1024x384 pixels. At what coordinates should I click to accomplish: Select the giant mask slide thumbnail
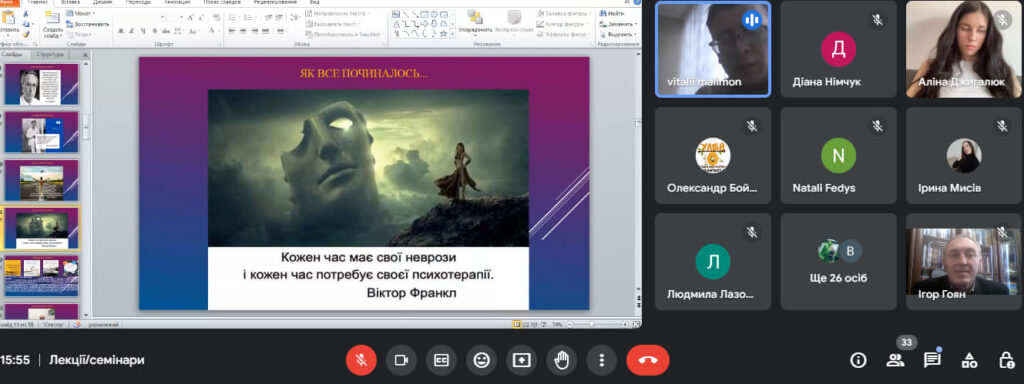[x=42, y=229]
